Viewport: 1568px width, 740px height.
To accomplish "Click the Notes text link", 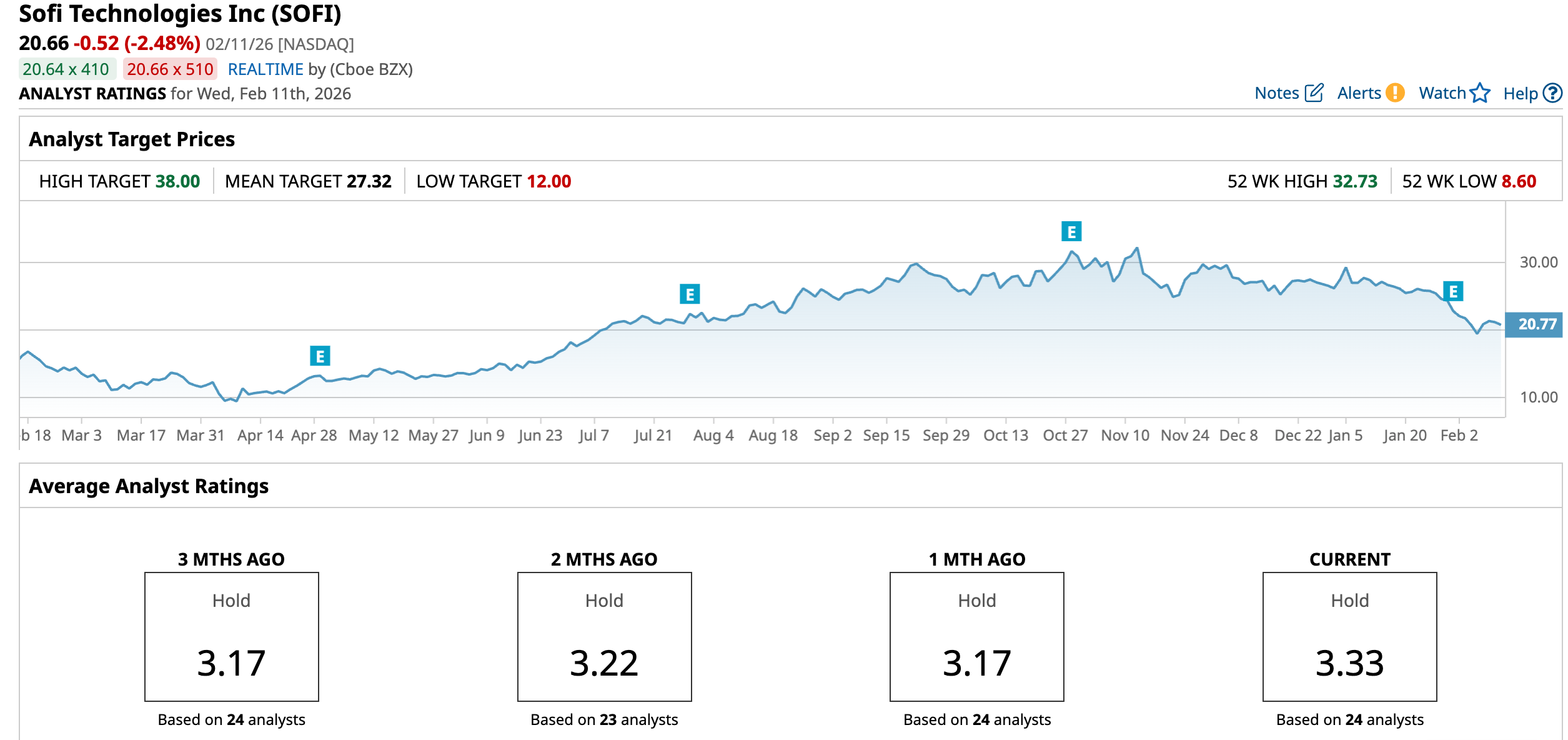I will point(1276,93).
